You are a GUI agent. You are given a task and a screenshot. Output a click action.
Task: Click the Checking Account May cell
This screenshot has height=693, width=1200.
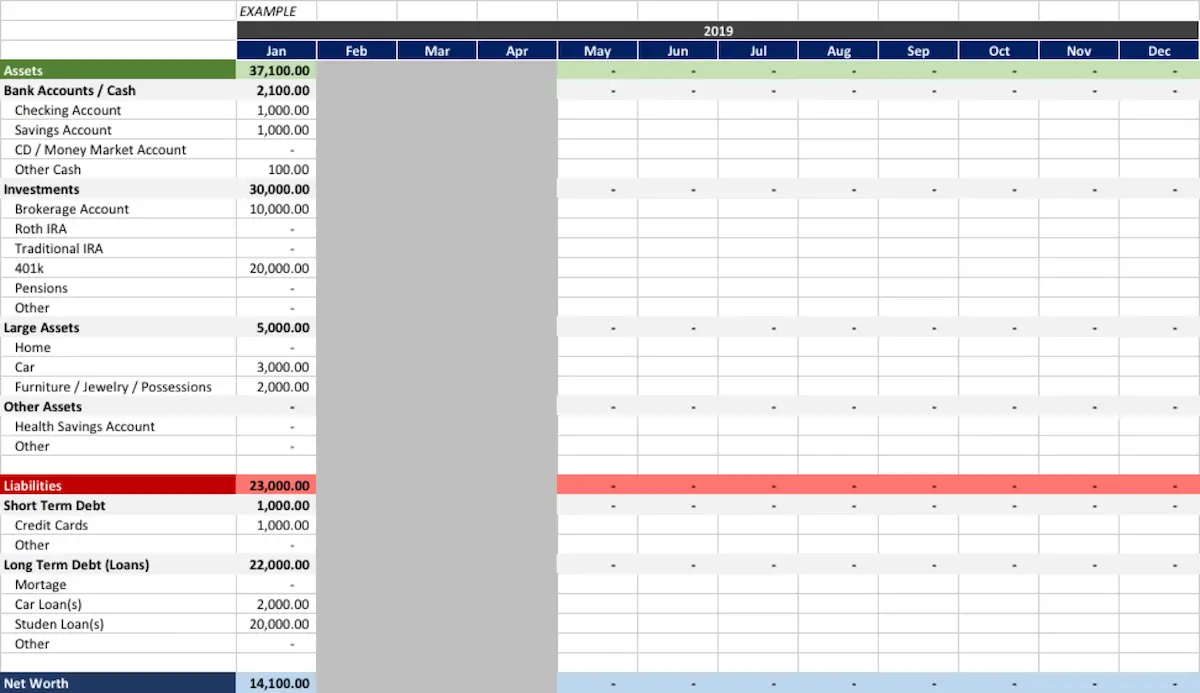click(x=598, y=110)
